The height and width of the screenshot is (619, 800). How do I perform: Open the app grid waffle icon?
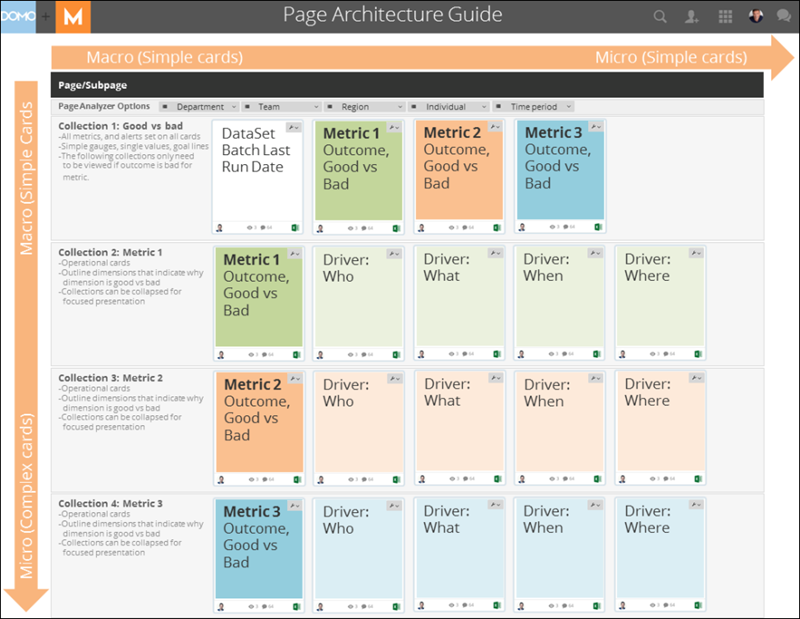(x=725, y=17)
